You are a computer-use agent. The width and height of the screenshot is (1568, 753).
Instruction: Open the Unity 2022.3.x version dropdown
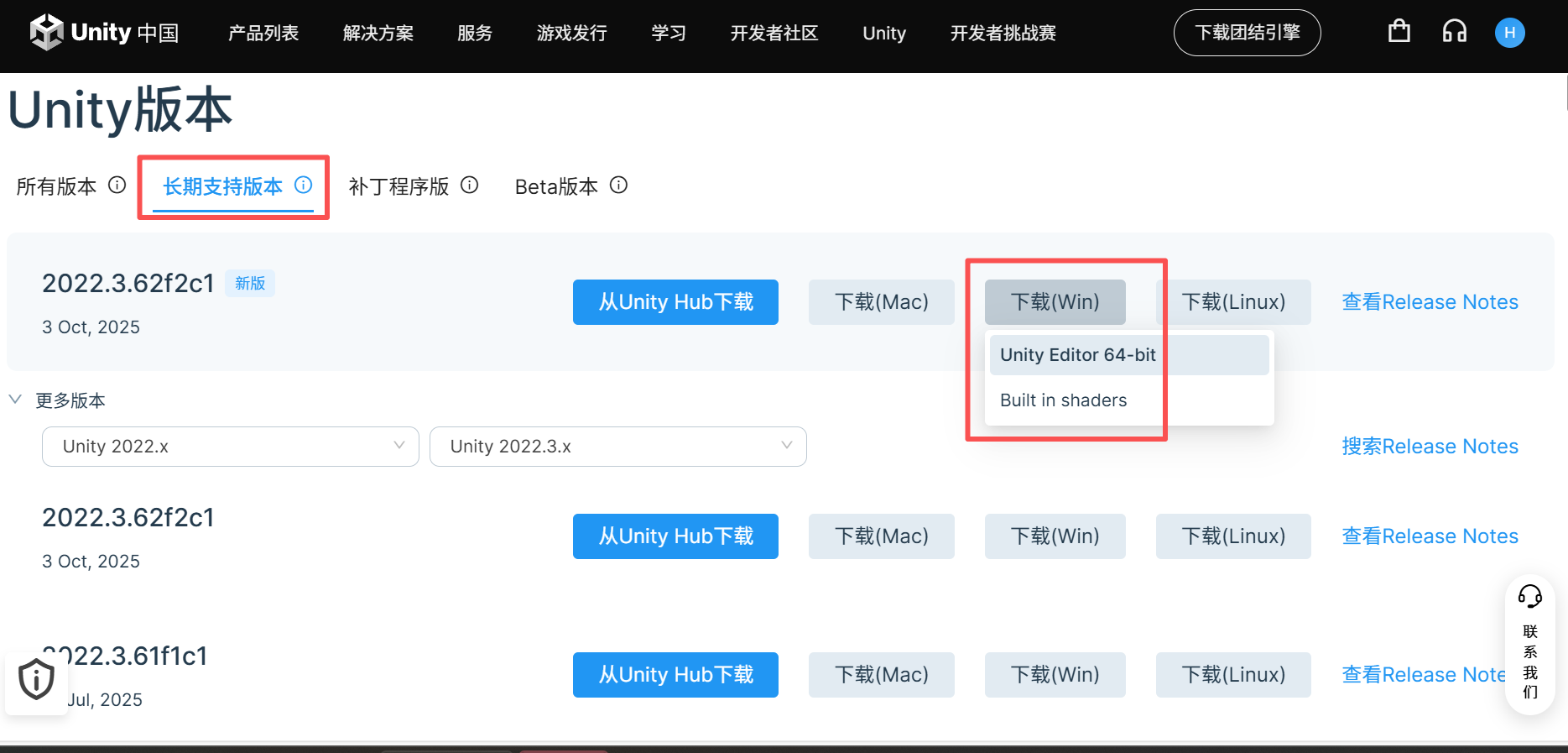pyautogui.click(x=618, y=447)
